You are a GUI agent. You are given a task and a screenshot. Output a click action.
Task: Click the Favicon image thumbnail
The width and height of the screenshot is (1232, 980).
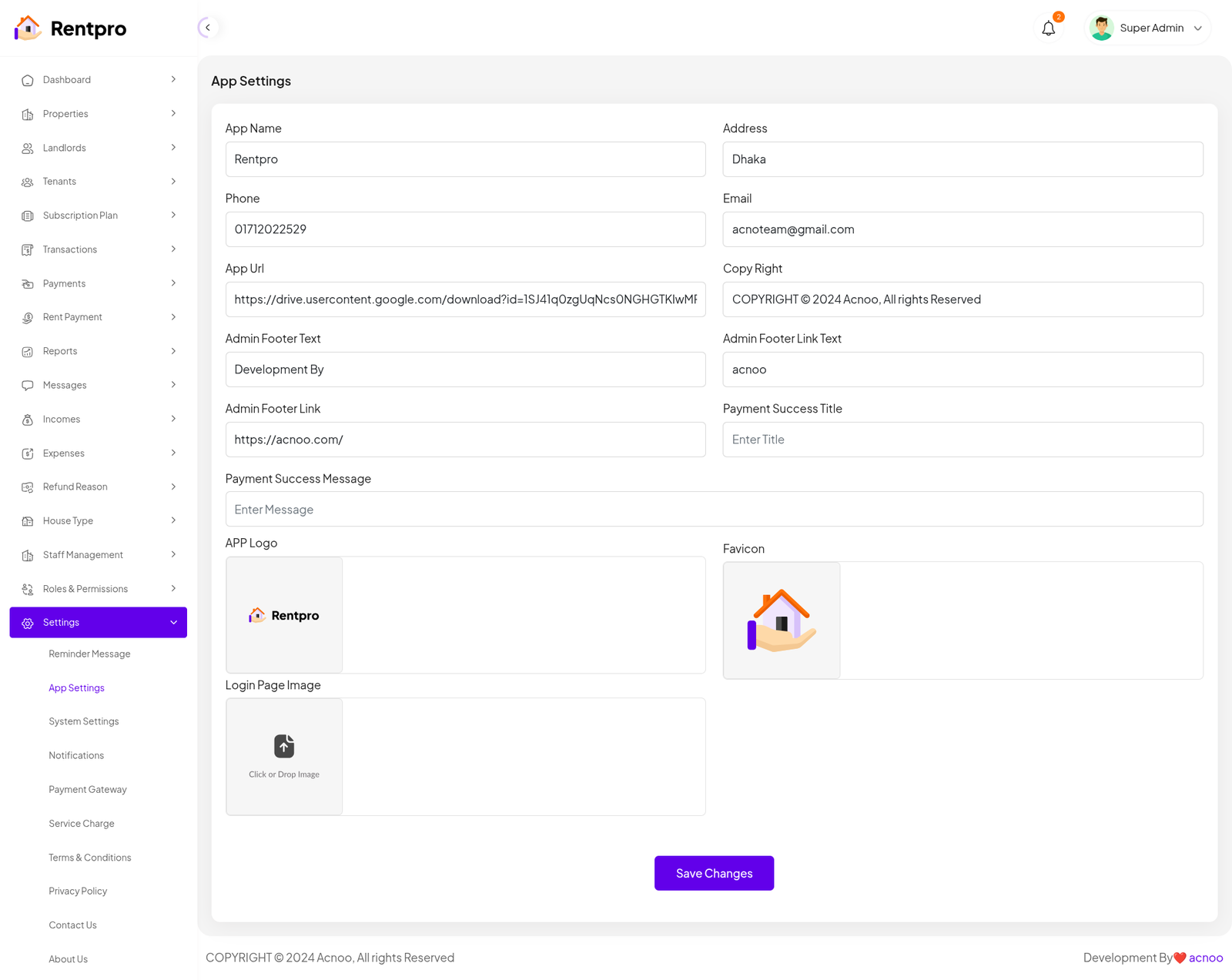[782, 620]
